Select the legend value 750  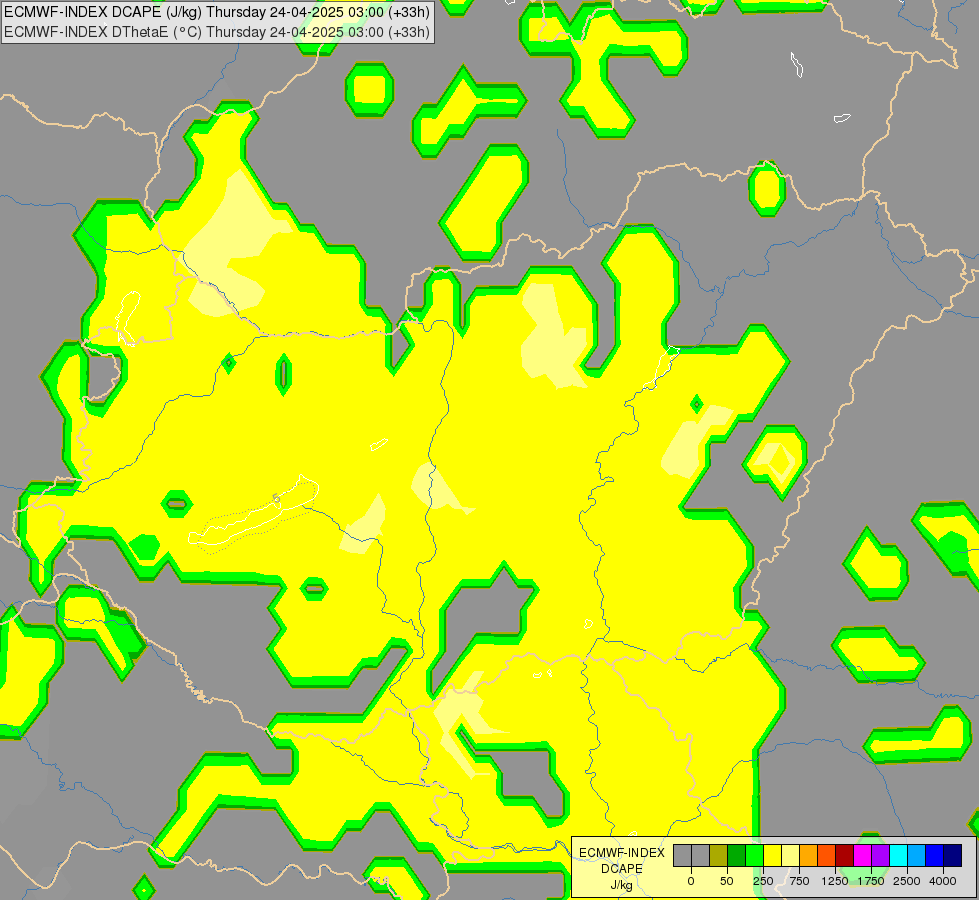pos(799,881)
